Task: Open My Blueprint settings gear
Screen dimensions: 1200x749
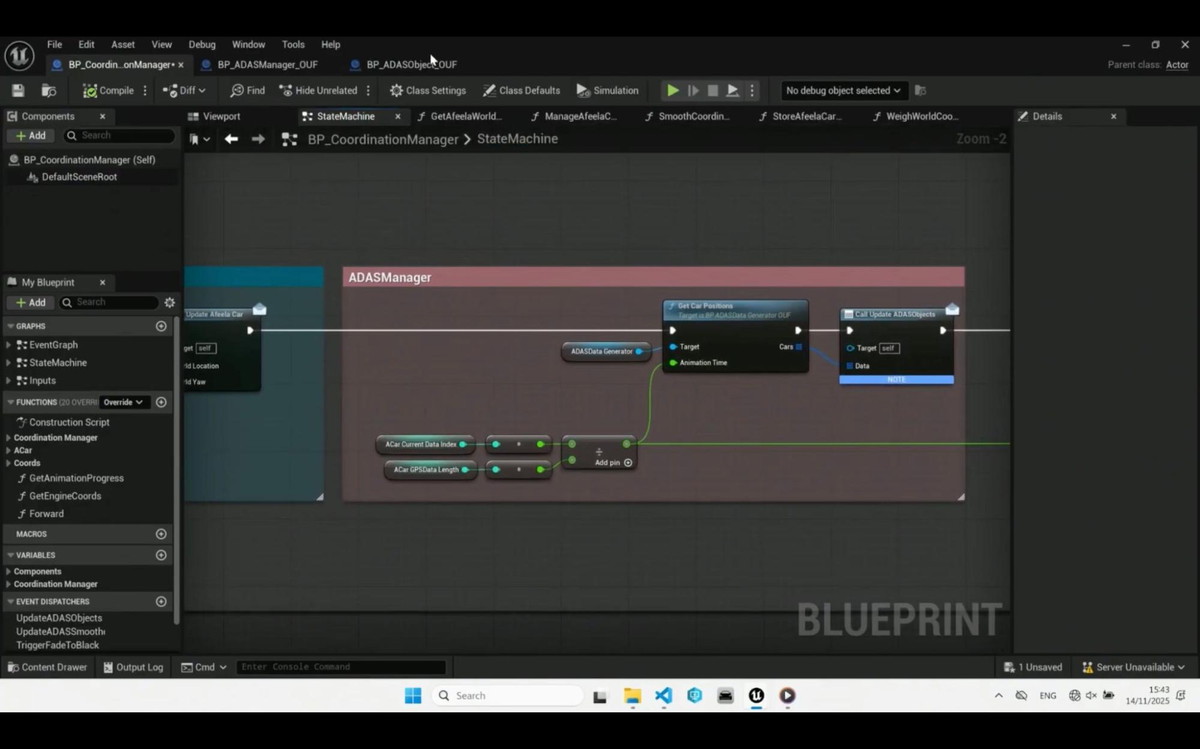Action: pos(169,302)
